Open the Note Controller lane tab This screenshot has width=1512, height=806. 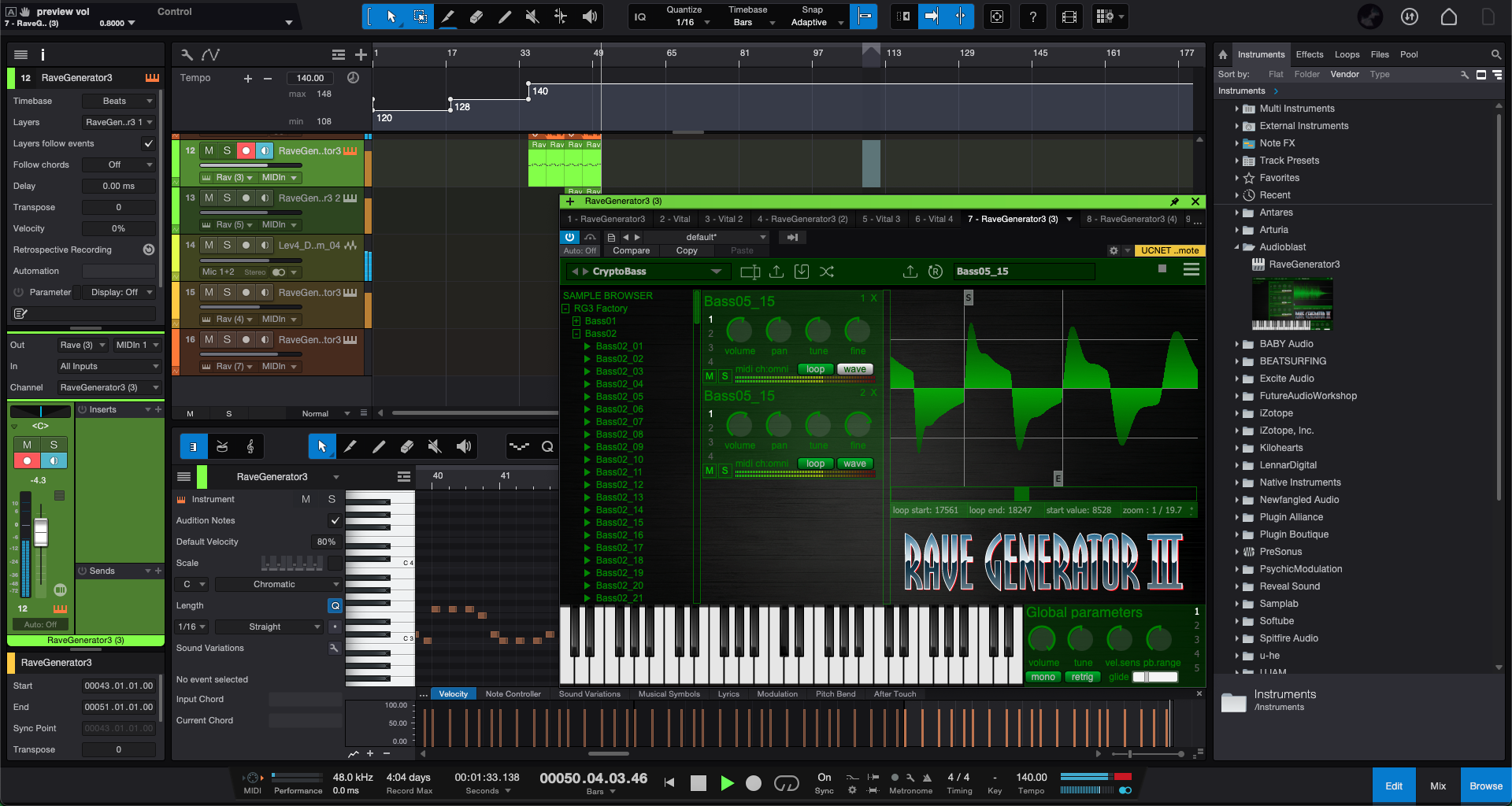pos(513,694)
